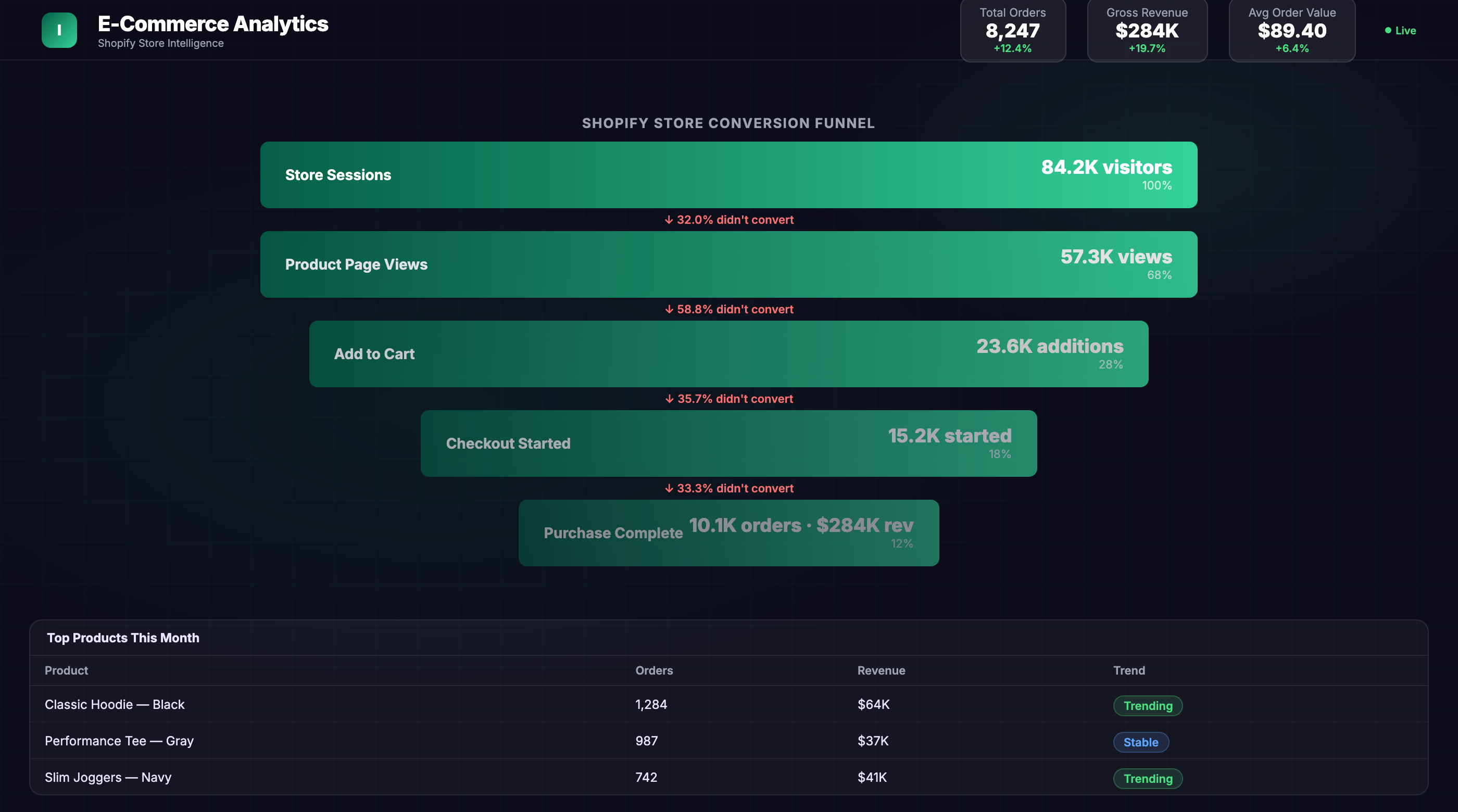Screen dimensions: 1458x812
Task: Click the Top Products This Month heading
Action: [x=123, y=638]
